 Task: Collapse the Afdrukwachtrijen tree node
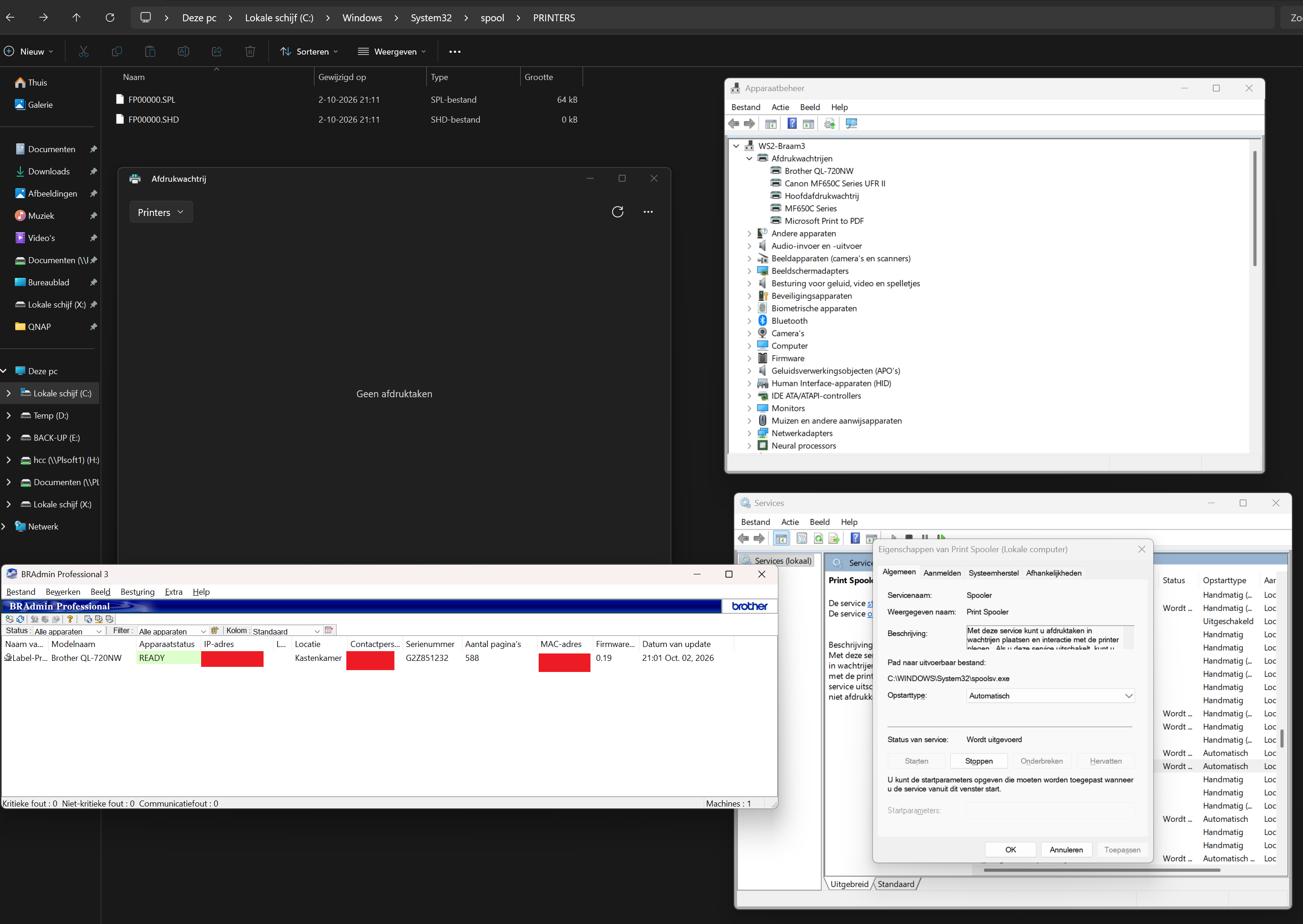(x=749, y=159)
